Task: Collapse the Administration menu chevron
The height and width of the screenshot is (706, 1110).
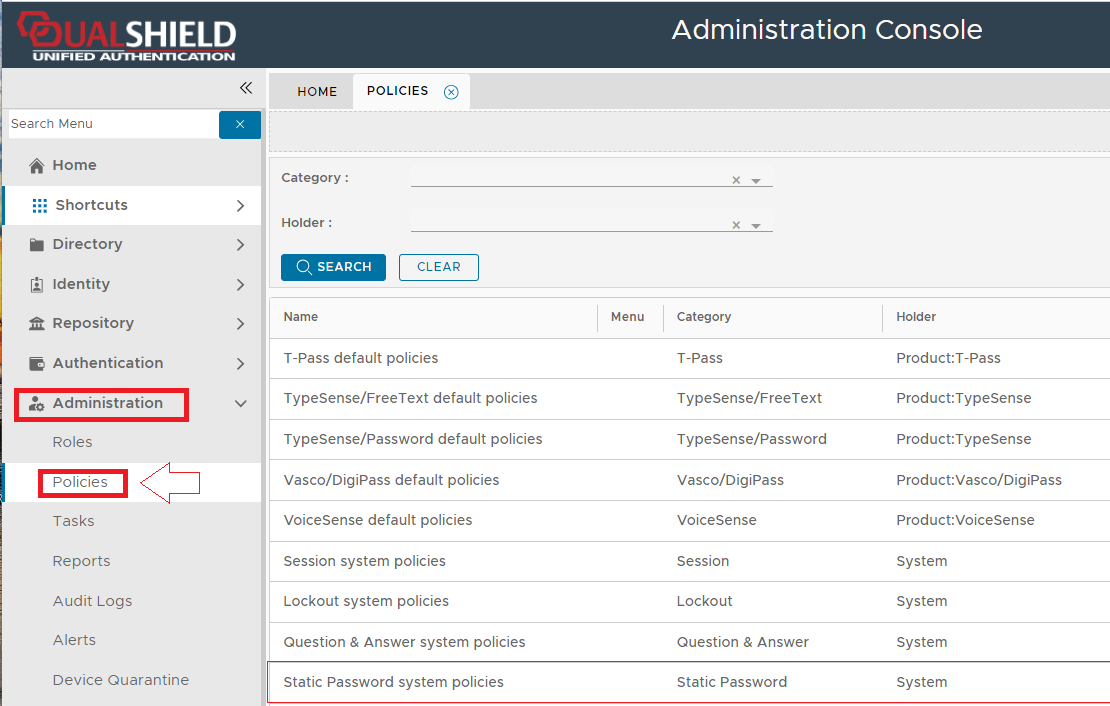Action: click(x=240, y=404)
